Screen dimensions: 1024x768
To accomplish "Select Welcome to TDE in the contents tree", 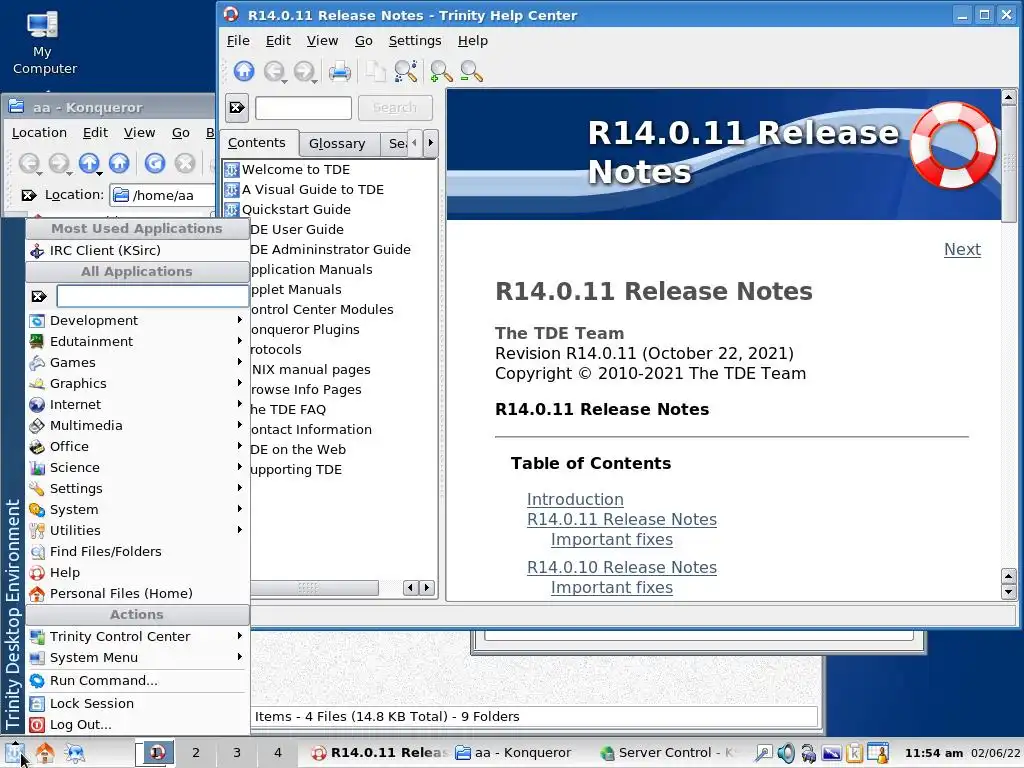I will (295, 170).
